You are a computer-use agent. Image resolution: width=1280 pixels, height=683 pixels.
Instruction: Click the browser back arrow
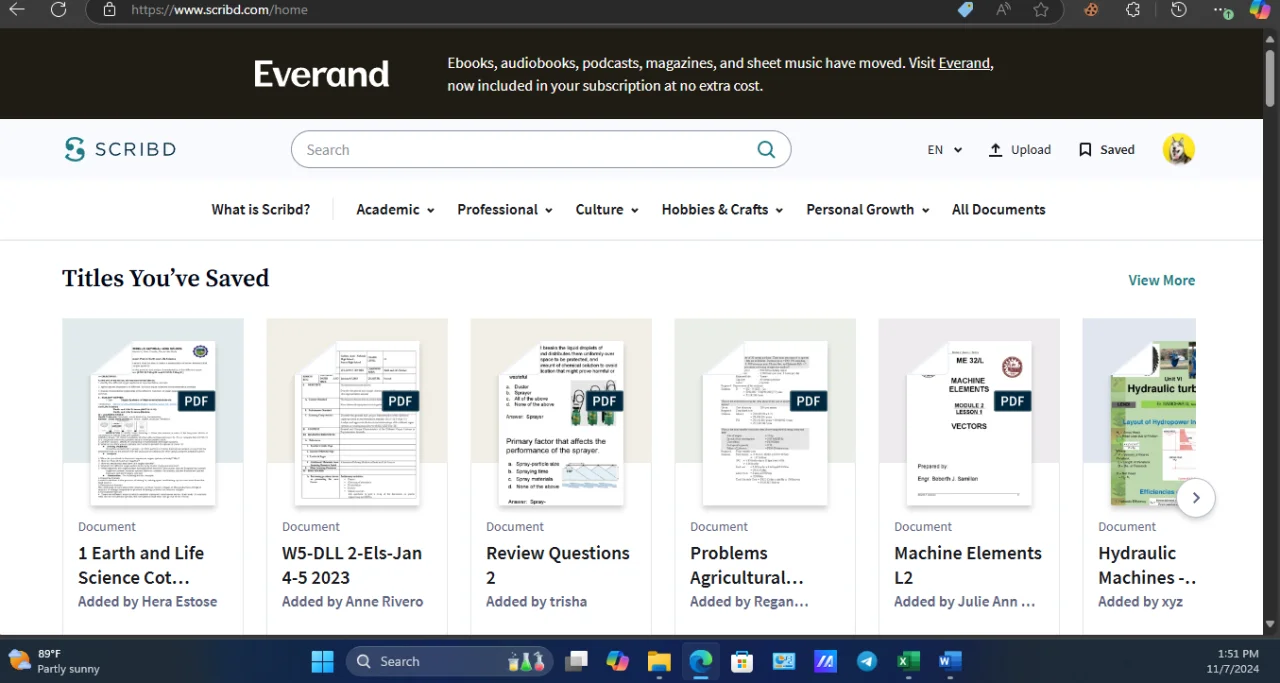pyautogui.click(x=17, y=9)
